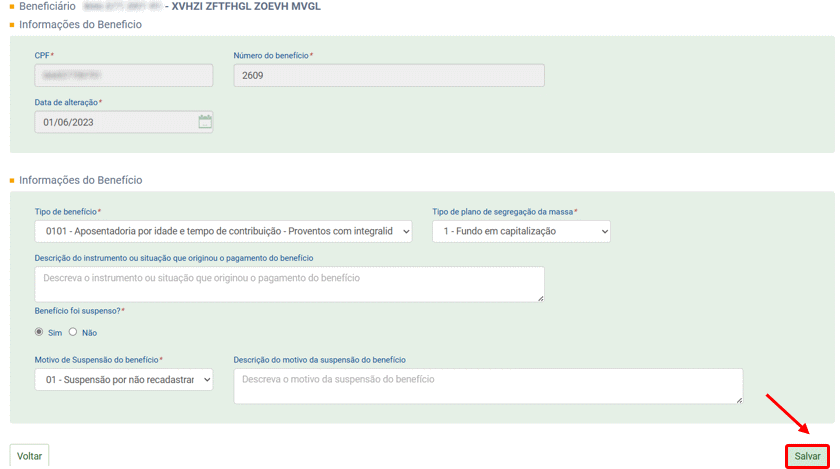The height and width of the screenshot is (469, 840).
Task: Click the CPF input field
Action: 123,75
